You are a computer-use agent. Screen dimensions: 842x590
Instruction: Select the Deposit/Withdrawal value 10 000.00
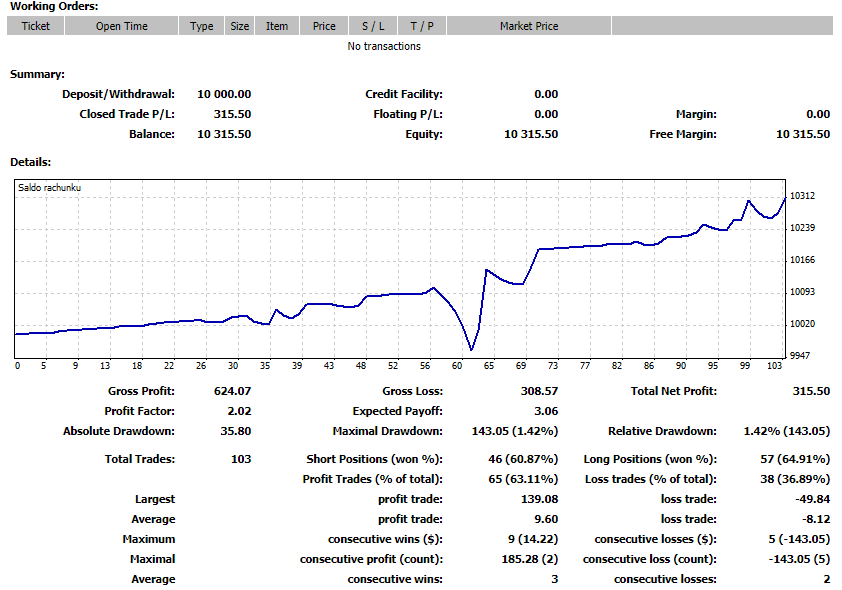point(224,94)
